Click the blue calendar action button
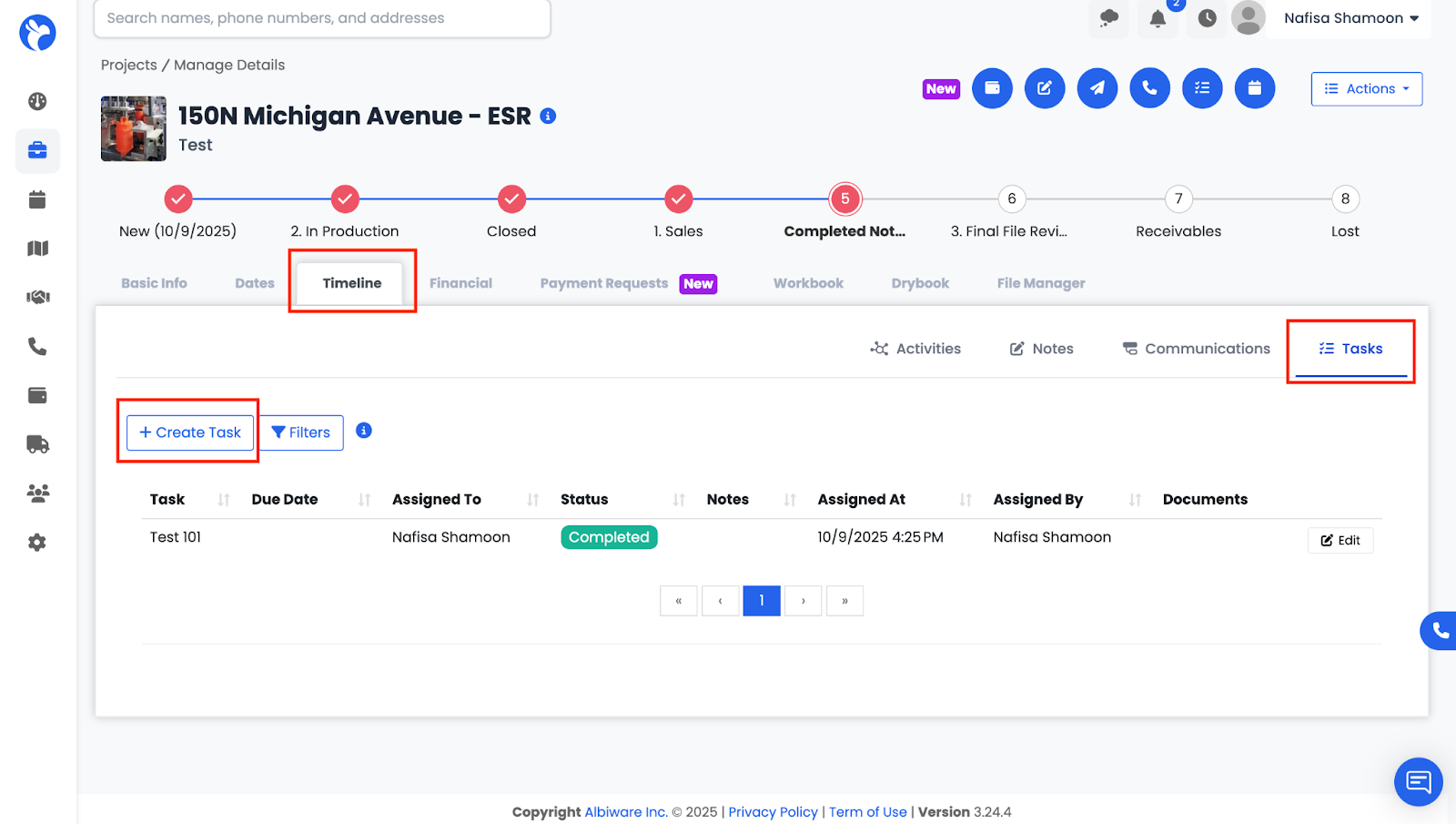The image size is (1456, 824). point(1254,88)
